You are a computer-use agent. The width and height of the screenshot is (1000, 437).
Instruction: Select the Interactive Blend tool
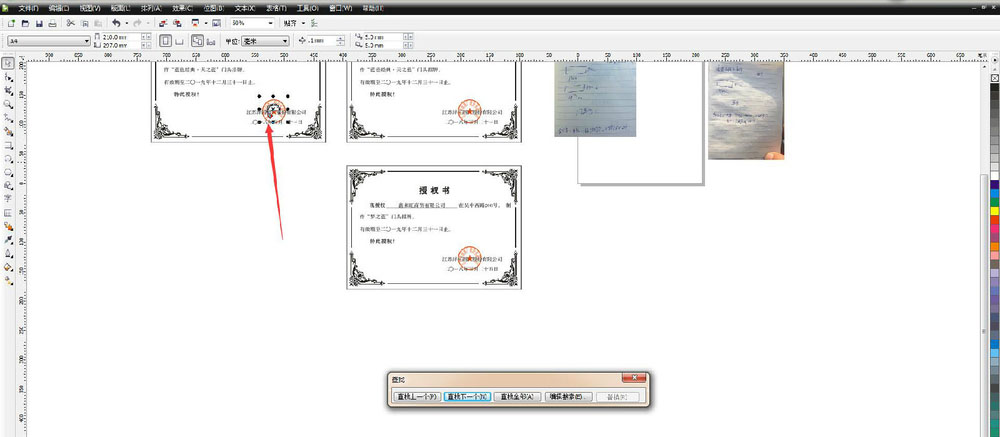8,226
